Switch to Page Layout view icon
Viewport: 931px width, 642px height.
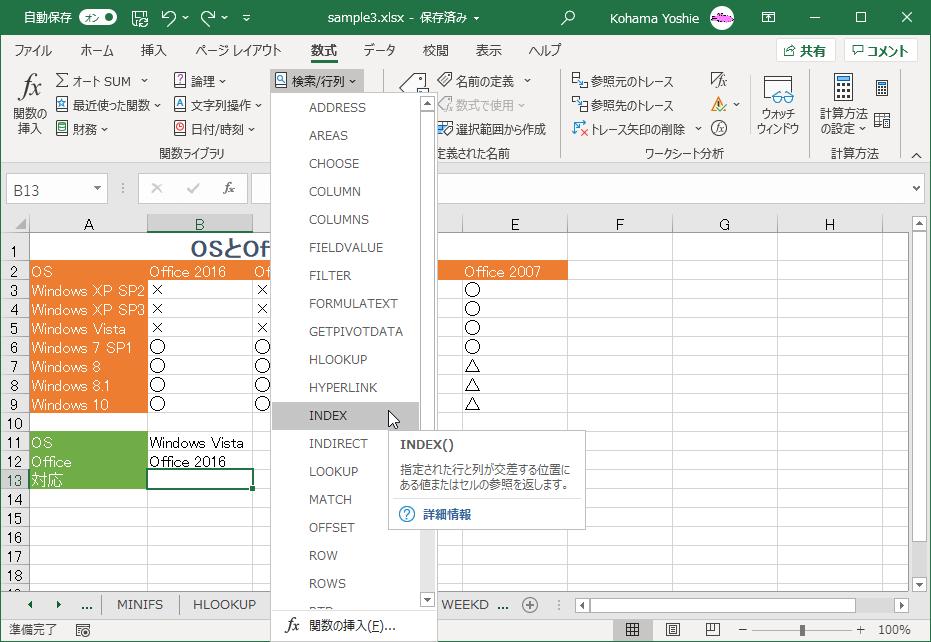673,630
